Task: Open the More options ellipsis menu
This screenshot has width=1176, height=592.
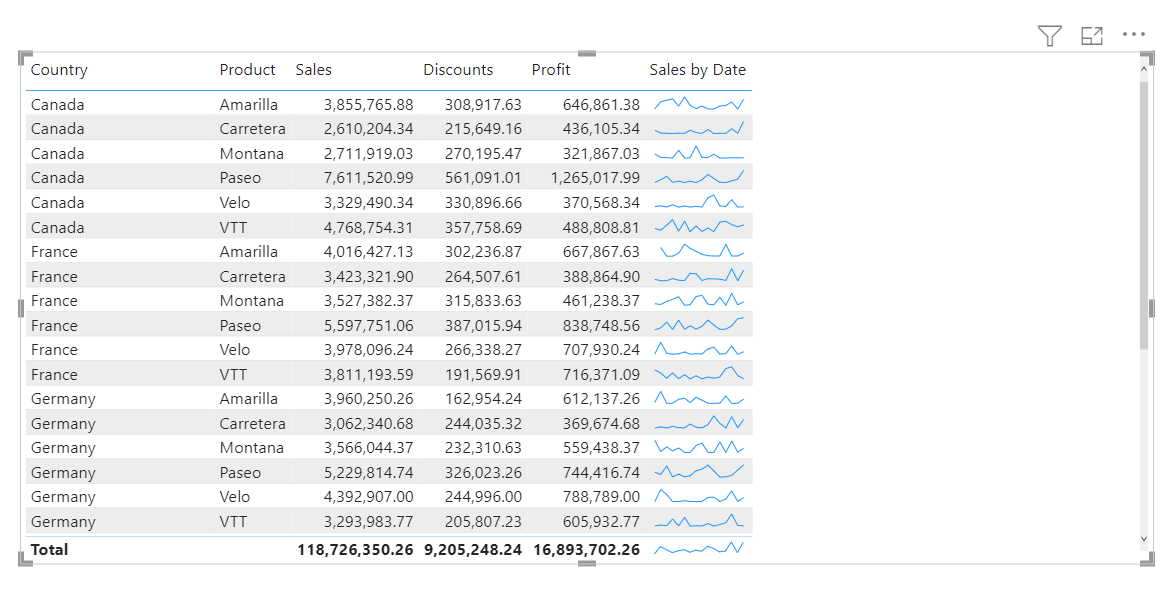Action: tap(1133, 35)
